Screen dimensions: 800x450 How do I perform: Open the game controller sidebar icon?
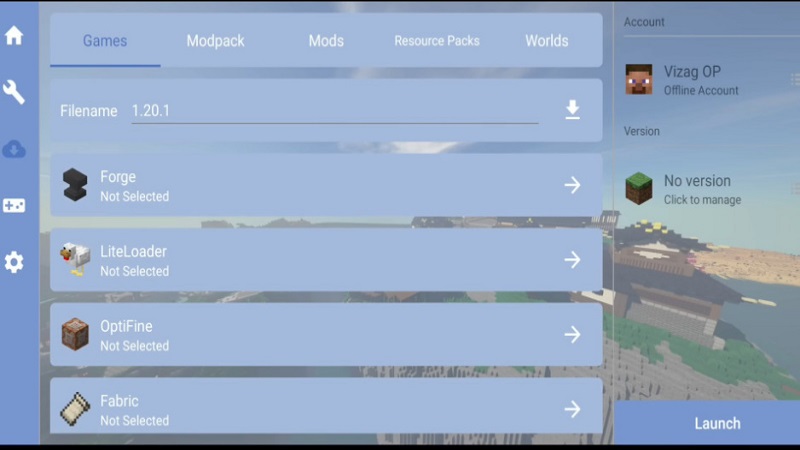click(14, 206)
